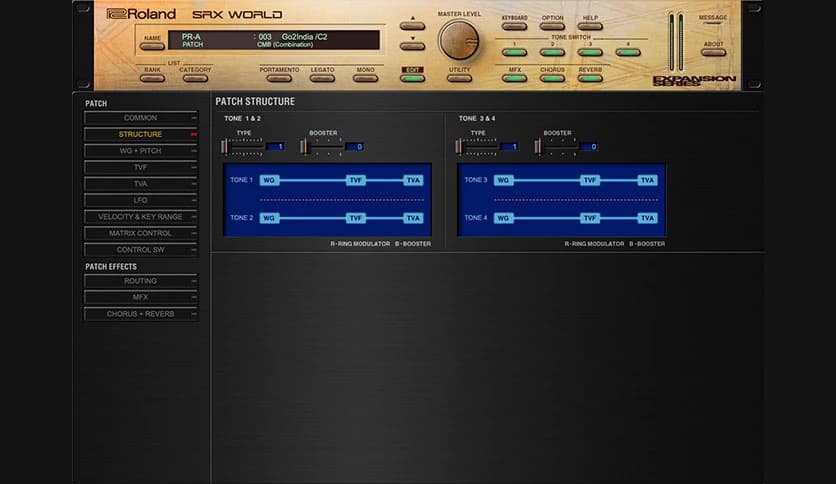This screenshot has height=484, width=836.
Task: Open the CHORUS + REVERB tab
Action: click(x=141, y=314)
